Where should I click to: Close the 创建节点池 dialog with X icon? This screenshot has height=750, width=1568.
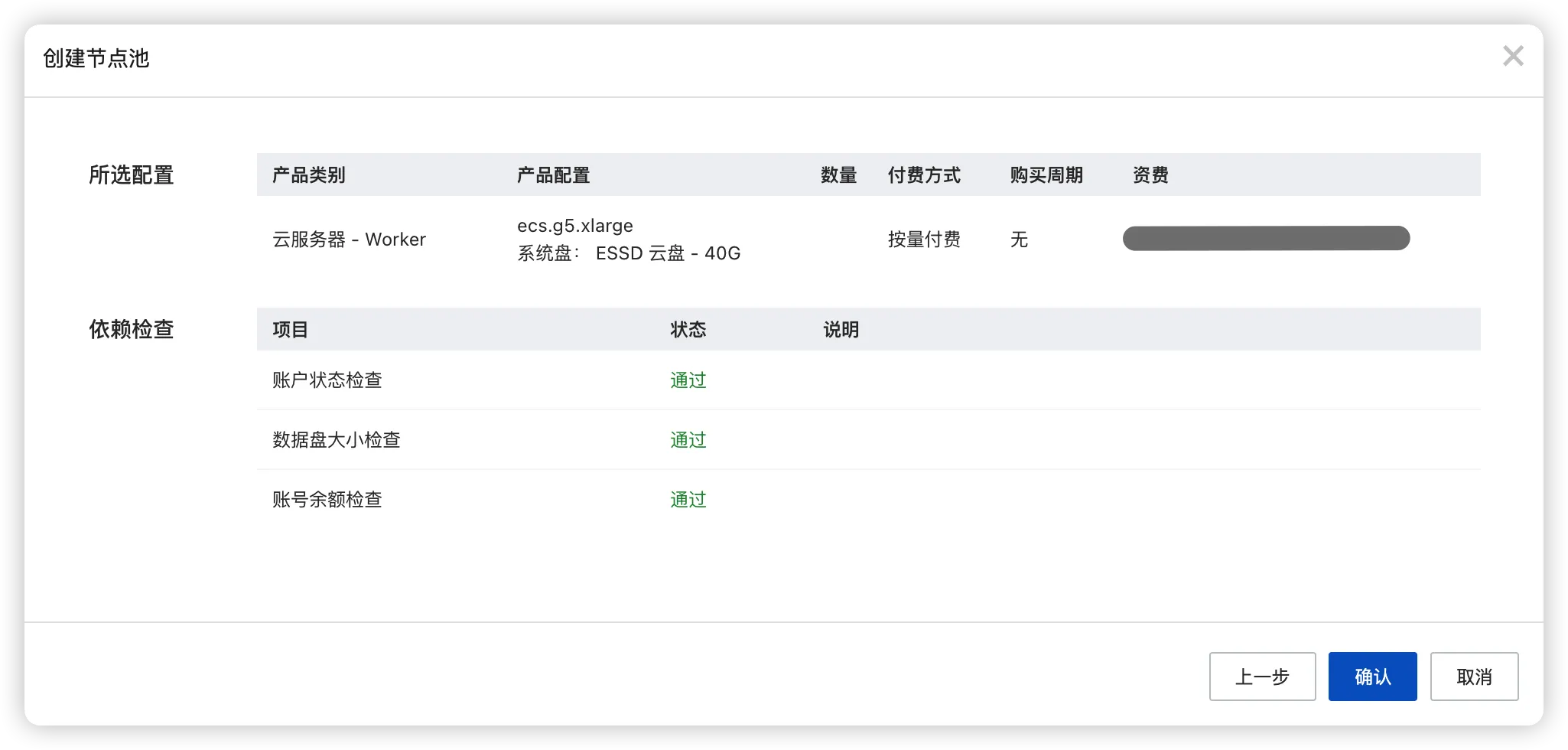(x=1512, y=56)
